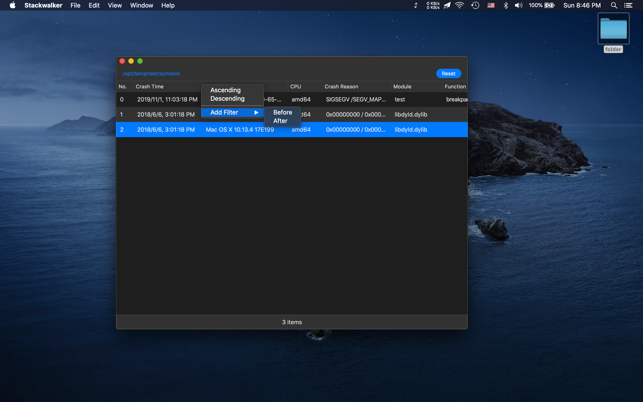Open the /opt/temp/test/symbols path link
Viewport: 643px width, 402px height.
point(151,73)
